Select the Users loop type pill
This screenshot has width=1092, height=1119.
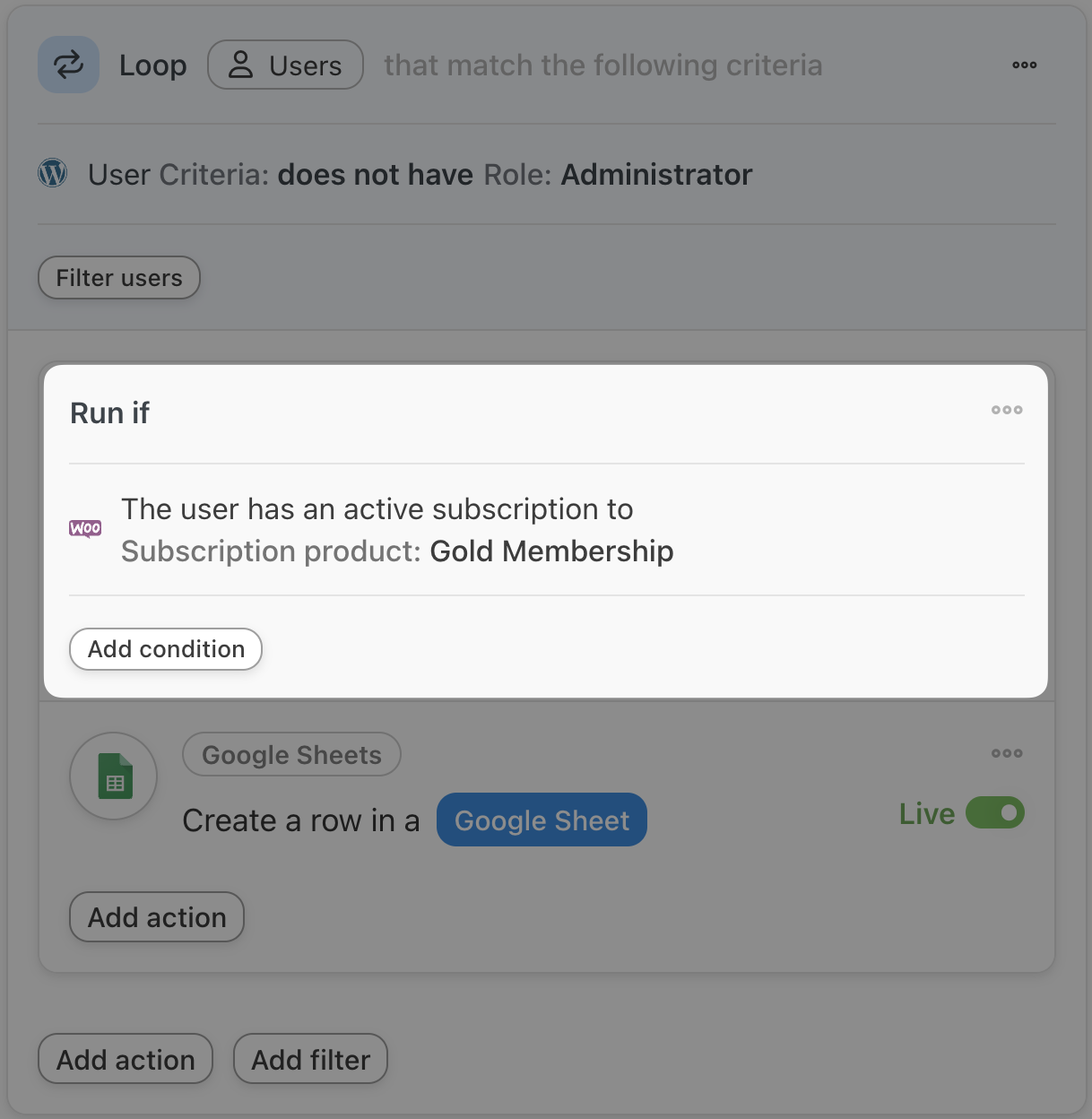coord(285,65)
